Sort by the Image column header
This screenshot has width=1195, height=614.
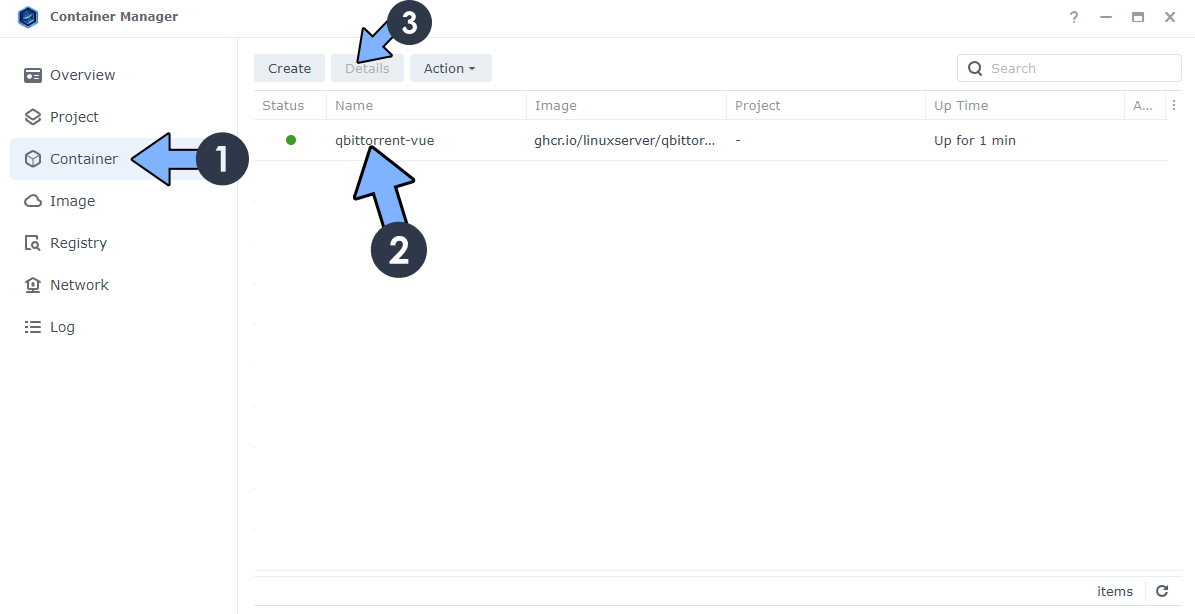626,105
